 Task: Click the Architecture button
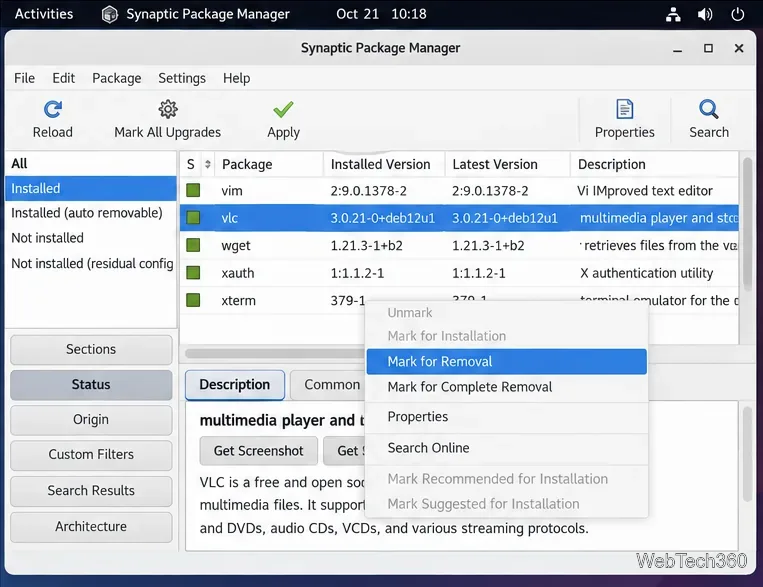click(x=91, y=527)
